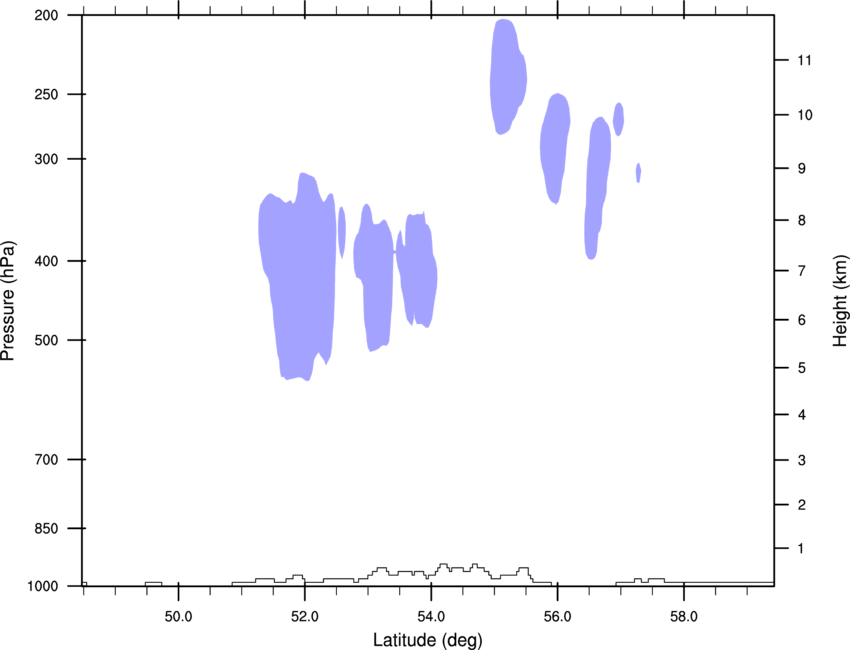
Task: Click the 200 pressure tick label
Action: (x=46, y=15)
